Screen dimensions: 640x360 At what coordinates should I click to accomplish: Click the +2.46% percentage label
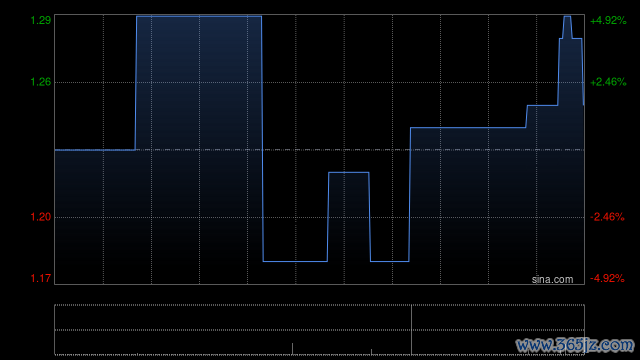[608, 82]
